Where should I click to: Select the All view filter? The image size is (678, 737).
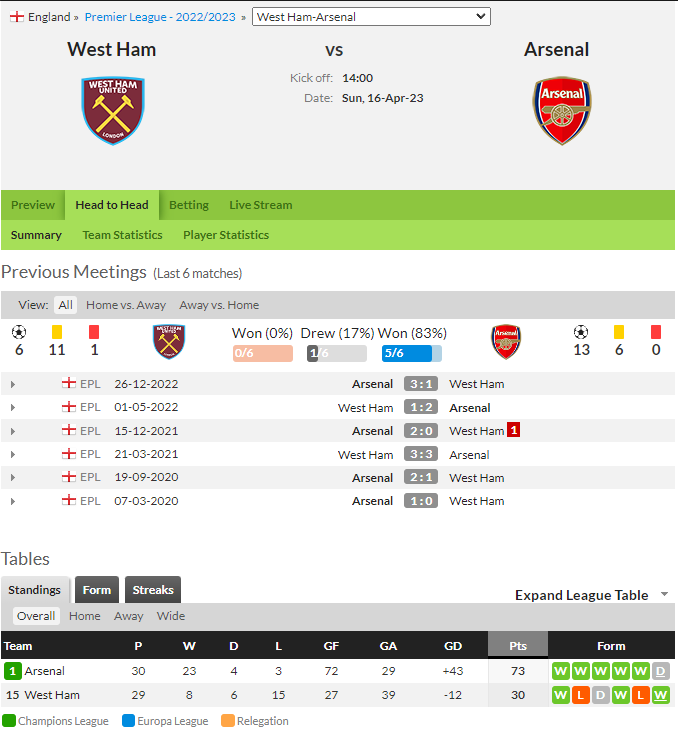click(x=65, y=305)
